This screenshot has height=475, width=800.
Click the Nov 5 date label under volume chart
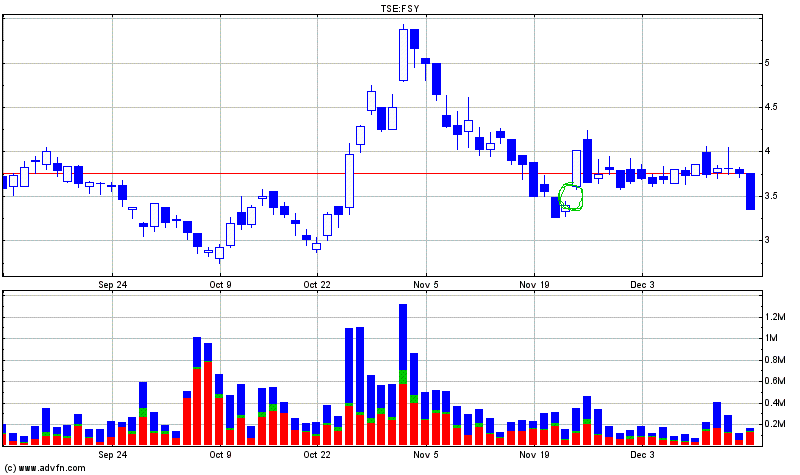coord(426,454)
